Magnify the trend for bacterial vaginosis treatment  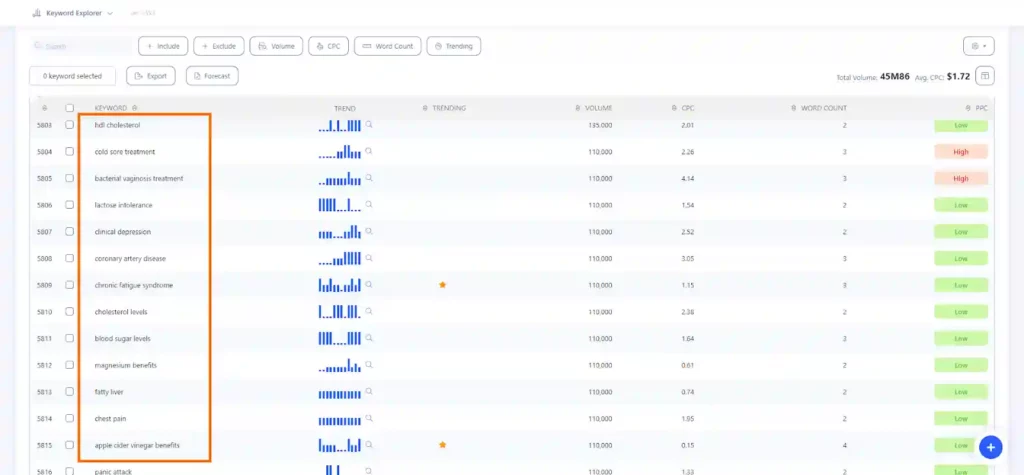(x=369, y=178)
